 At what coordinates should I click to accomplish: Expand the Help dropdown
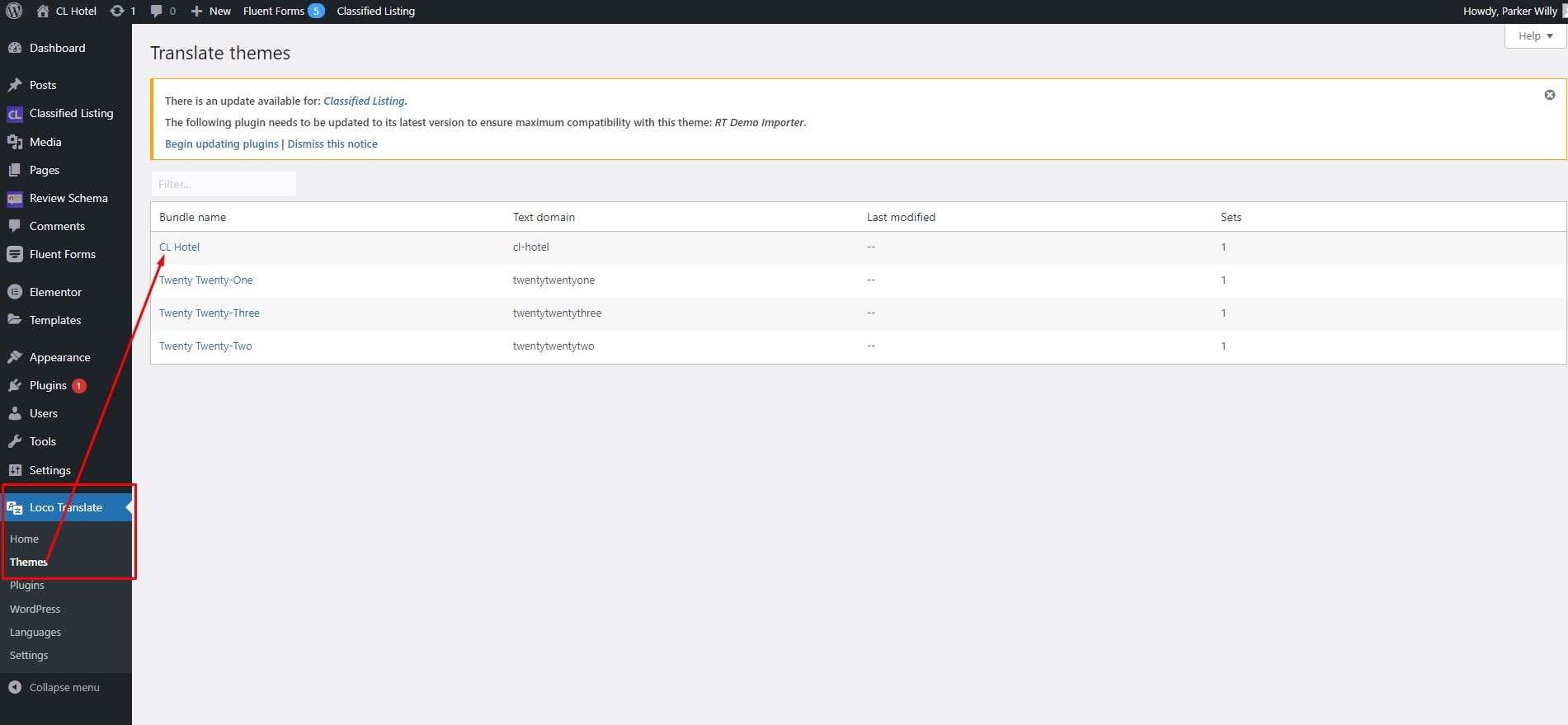click(x=1535, y=36)
